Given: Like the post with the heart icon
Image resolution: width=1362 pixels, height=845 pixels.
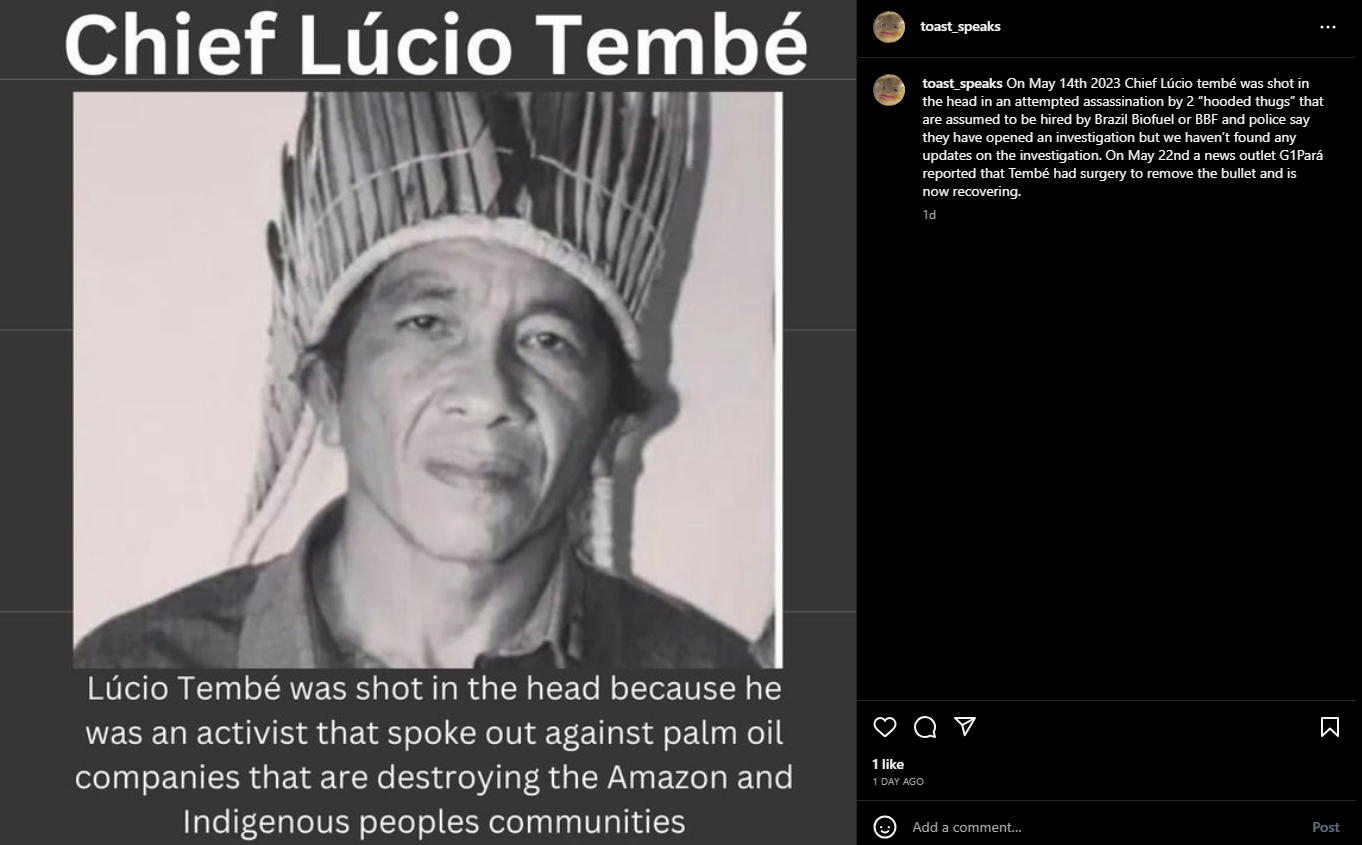Looking at the screenshot, I should click(885, 727).
